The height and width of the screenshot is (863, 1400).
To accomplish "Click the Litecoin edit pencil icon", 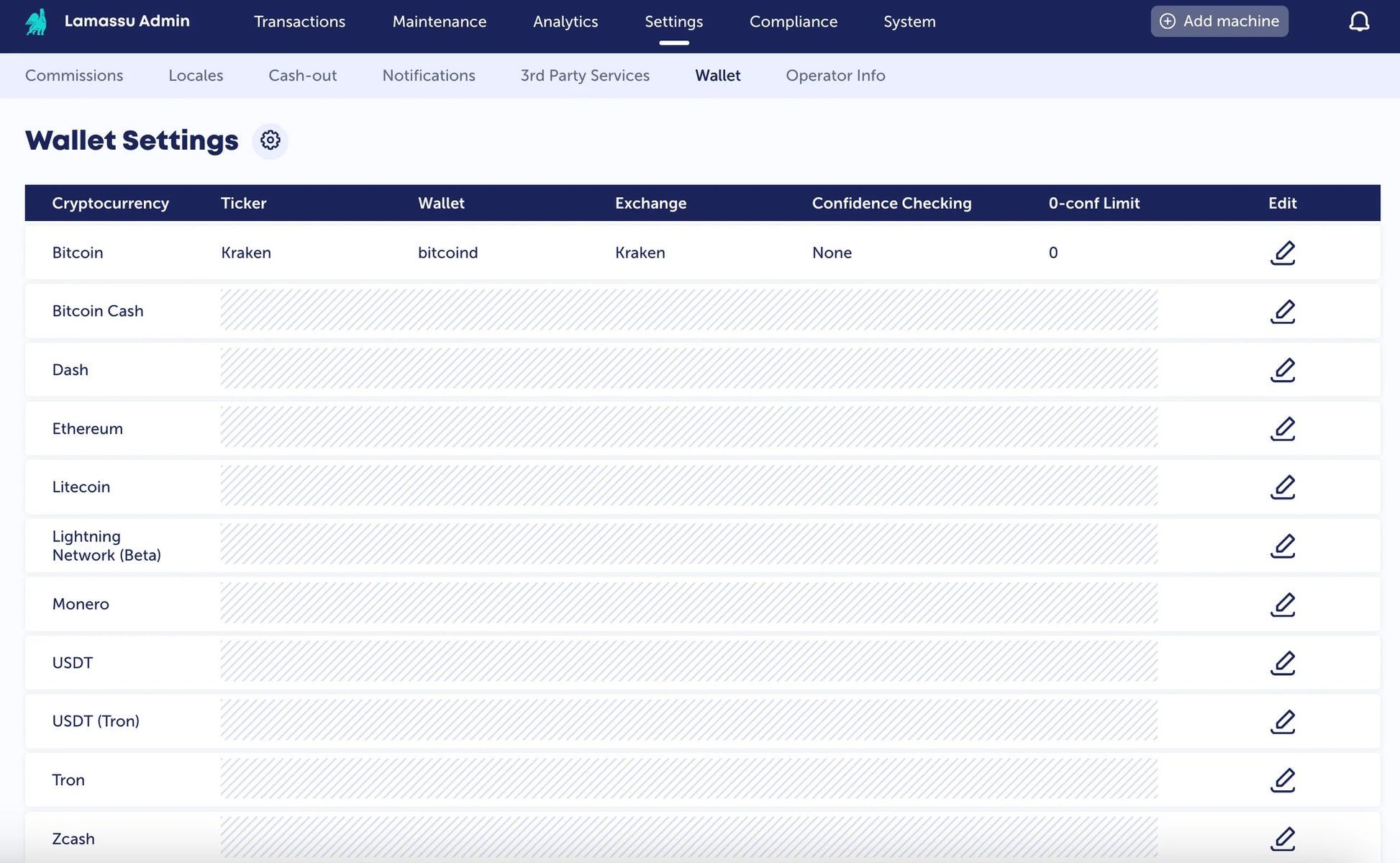I will 1282,487.
